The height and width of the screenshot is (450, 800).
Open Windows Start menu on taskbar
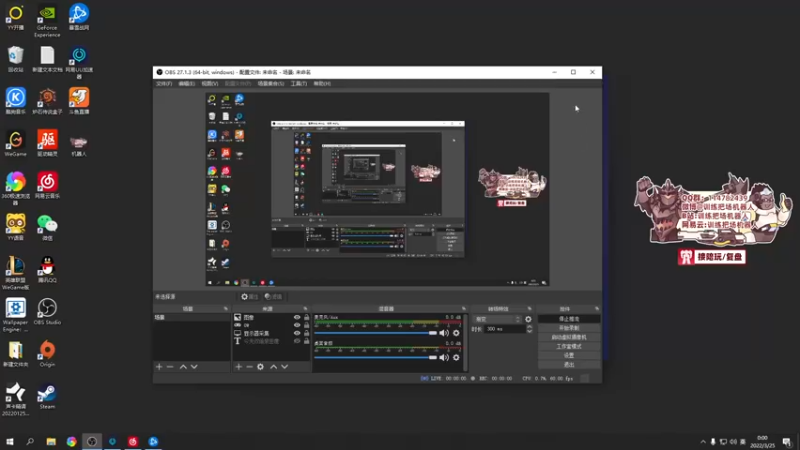click(10, 442)
